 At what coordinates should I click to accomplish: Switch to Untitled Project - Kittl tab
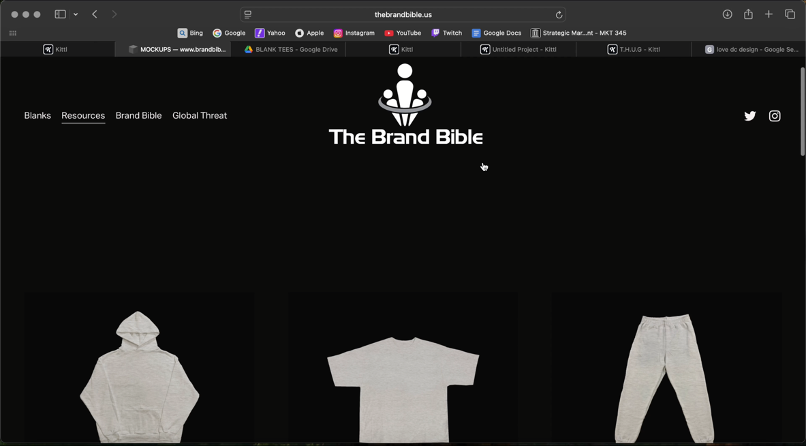click(x=518, y=49)
